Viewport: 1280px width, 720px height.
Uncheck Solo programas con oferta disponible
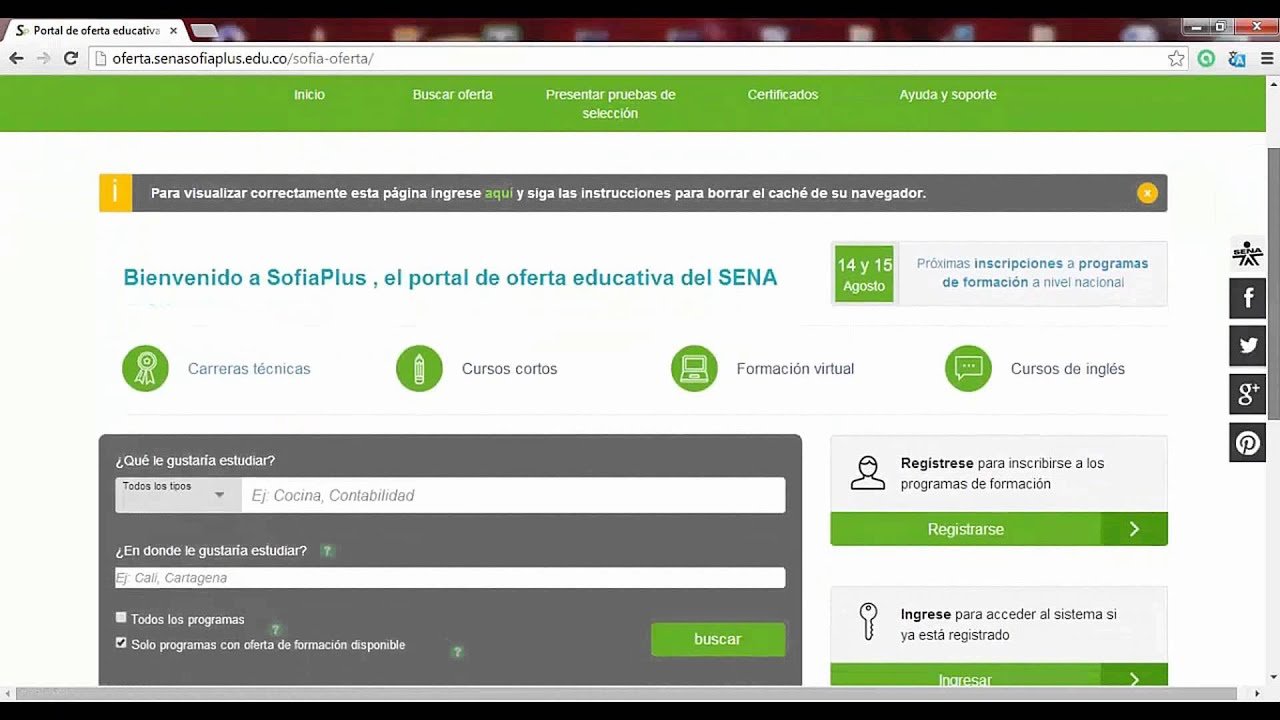[121, 643]
